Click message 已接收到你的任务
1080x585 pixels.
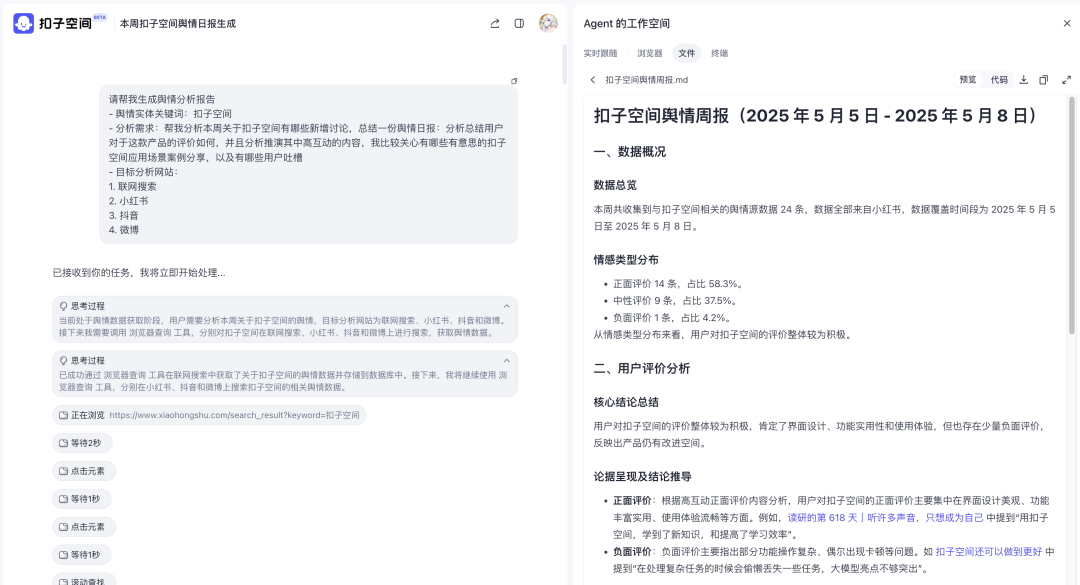(x=139, y=273)
